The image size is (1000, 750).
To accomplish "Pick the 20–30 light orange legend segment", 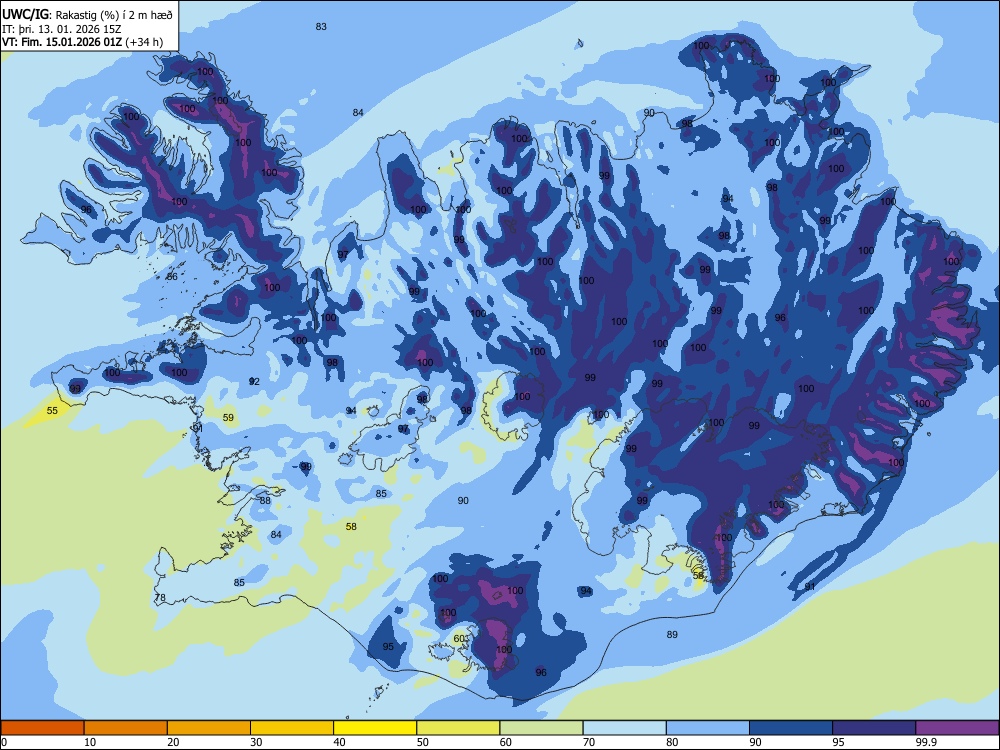I will click(209, 728).
